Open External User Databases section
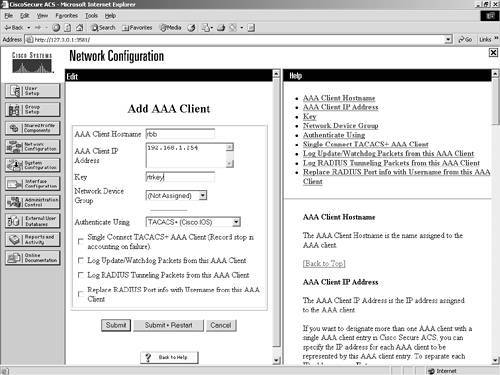Viewport: 500px width, 375px height. [x=33, y=221]
